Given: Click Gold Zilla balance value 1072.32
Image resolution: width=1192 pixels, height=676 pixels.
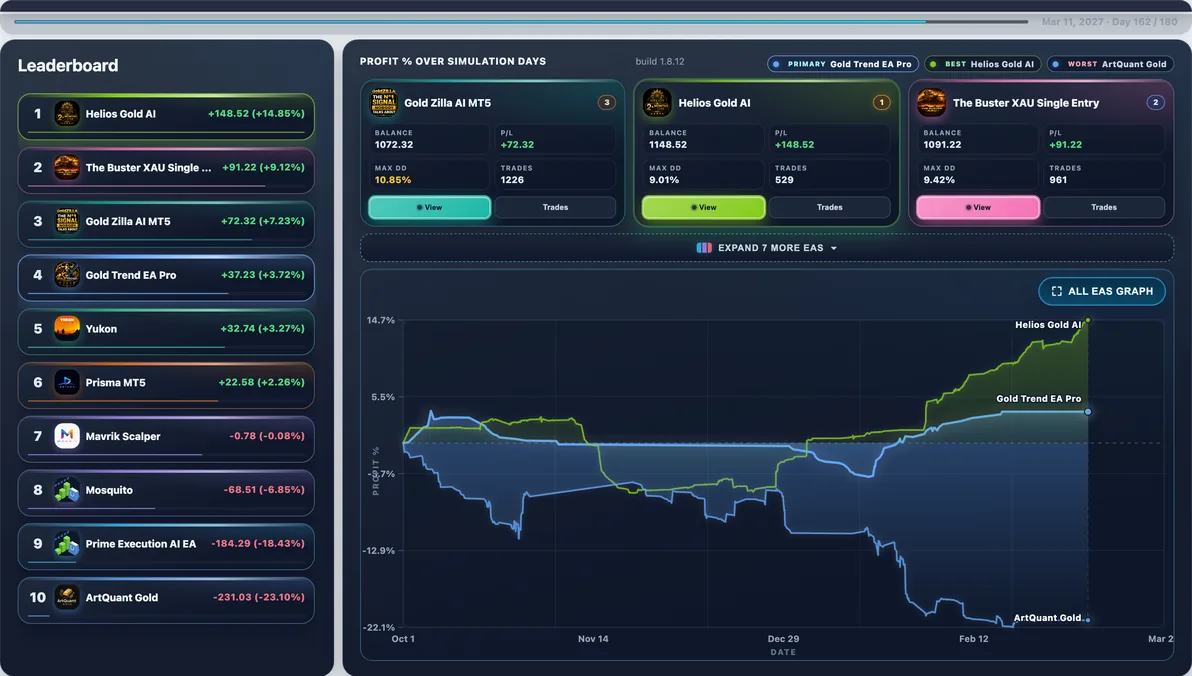Looking at the screenshot, I should tap(394, 144).
